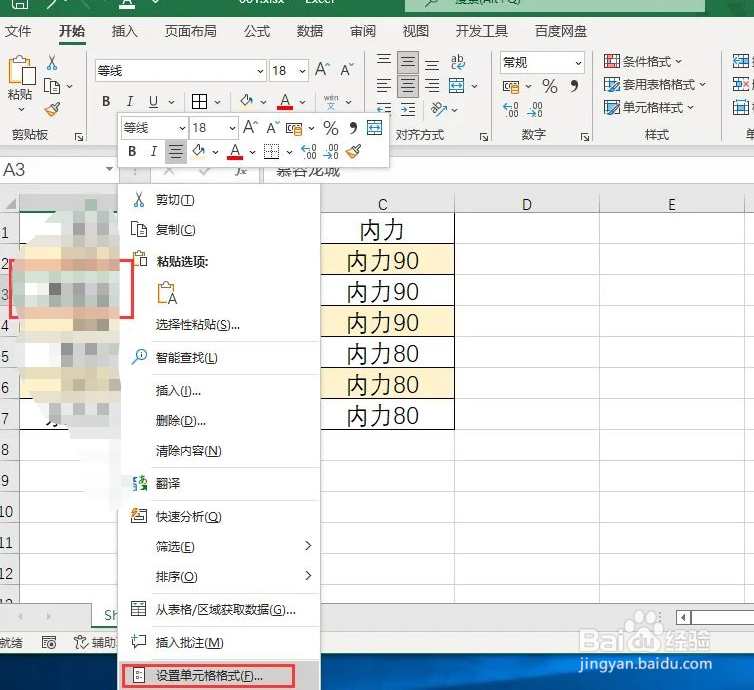Apply ribbon red font color

click(x=285, y=101)
